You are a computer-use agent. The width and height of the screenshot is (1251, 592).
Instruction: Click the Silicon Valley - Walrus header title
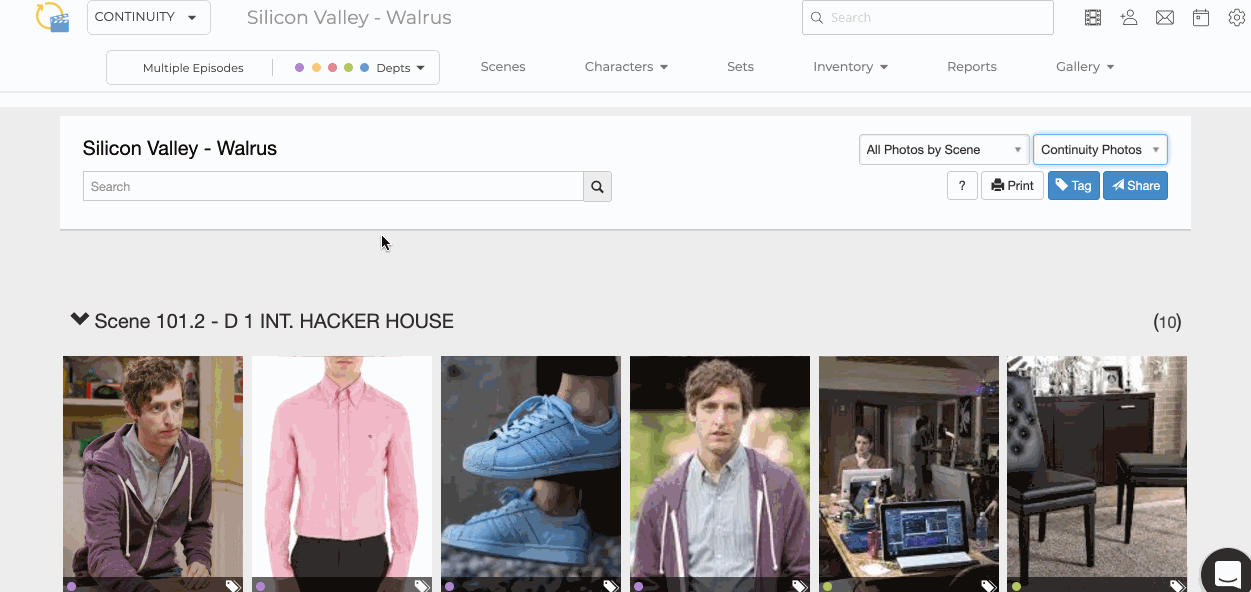(x=349, y=17)
